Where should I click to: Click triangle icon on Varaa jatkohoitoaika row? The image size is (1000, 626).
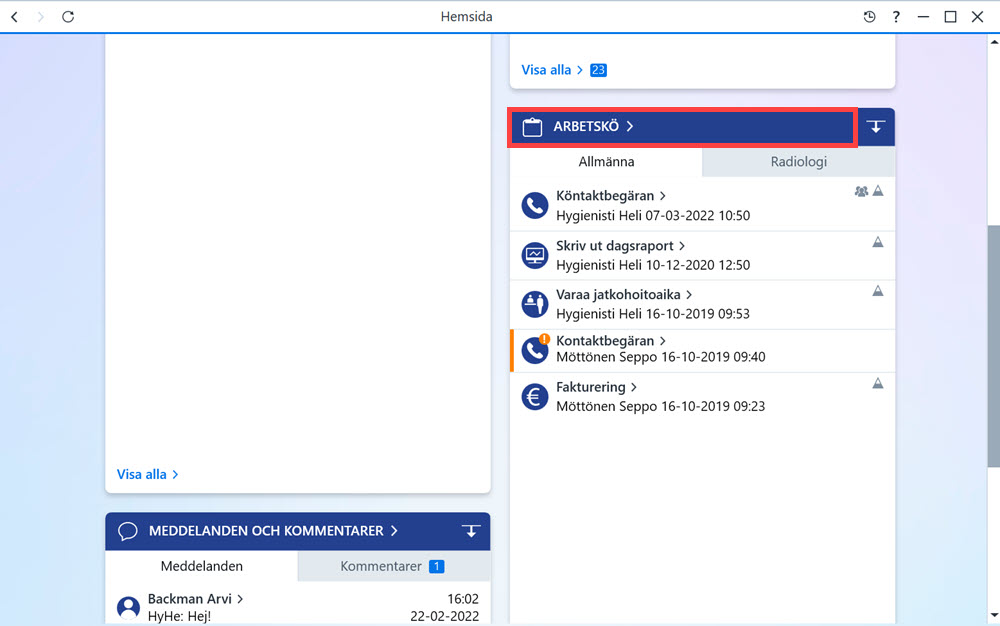[878, 291]
